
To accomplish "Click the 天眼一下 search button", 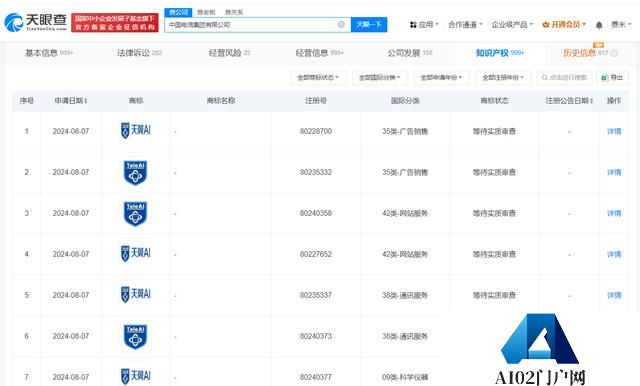I will pos(369,24).
